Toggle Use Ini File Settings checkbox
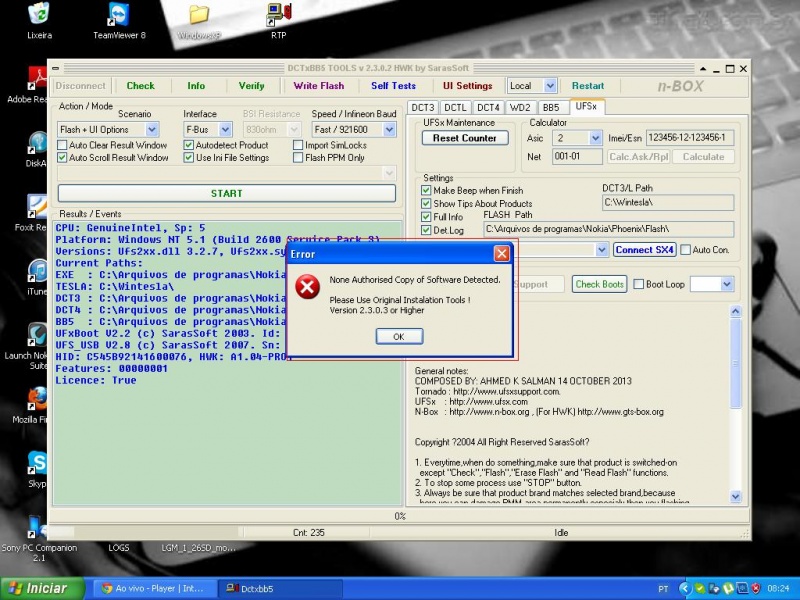The width and height of the screenshot is (800, 600). (x=189, y=158)
